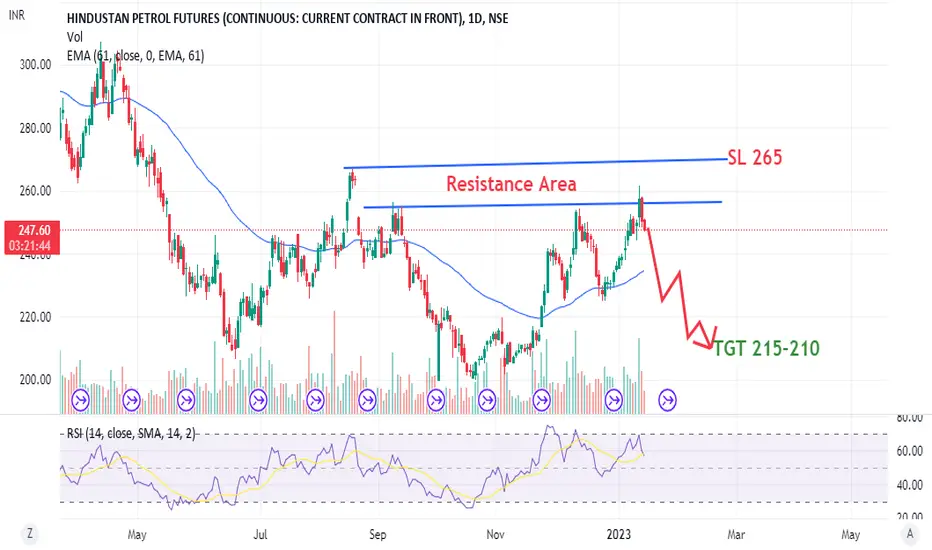Open the purple event marker above Jul
932x550 pixels.
click(x=258, y=400)
